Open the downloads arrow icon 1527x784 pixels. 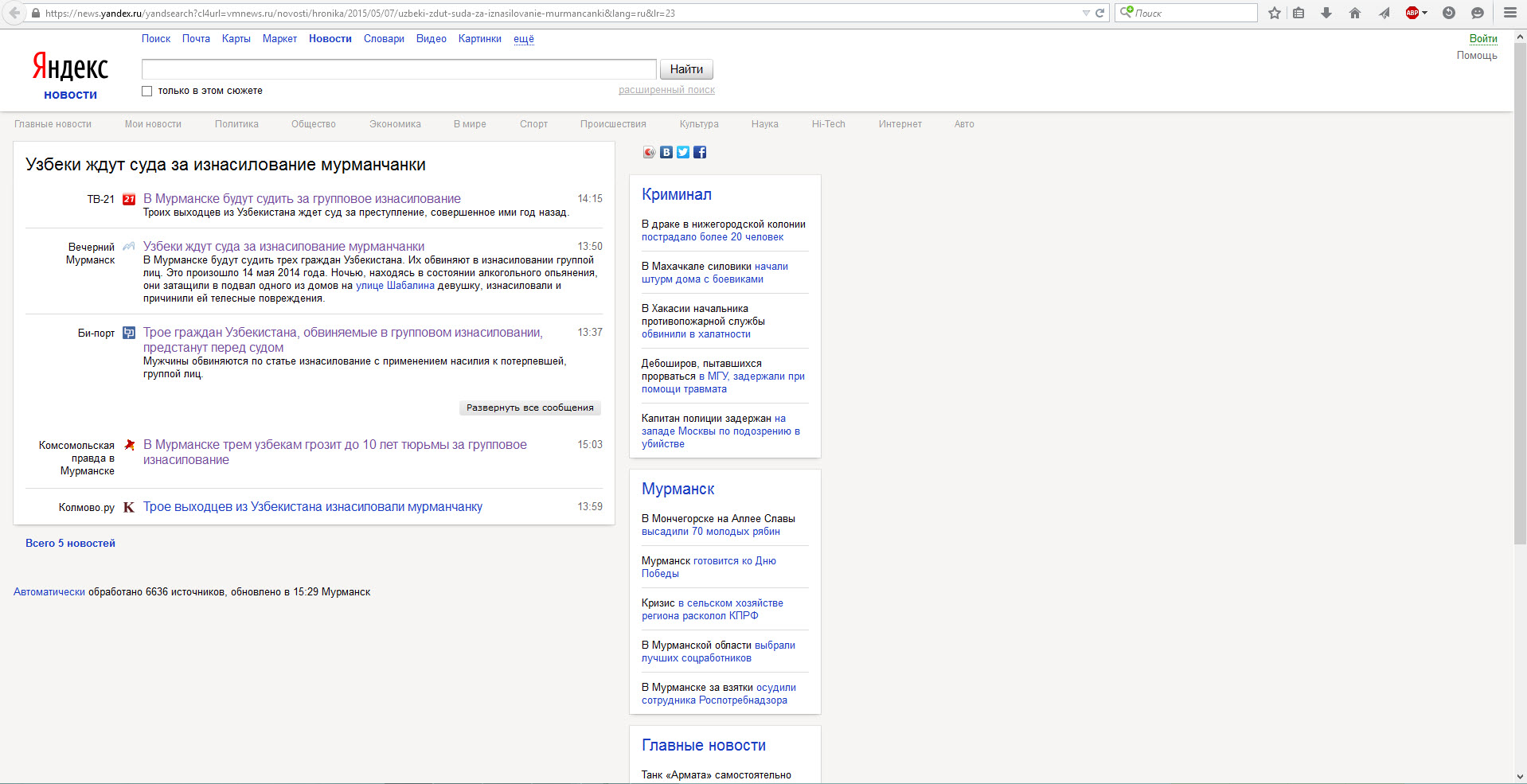click(x=1326, y=13)
